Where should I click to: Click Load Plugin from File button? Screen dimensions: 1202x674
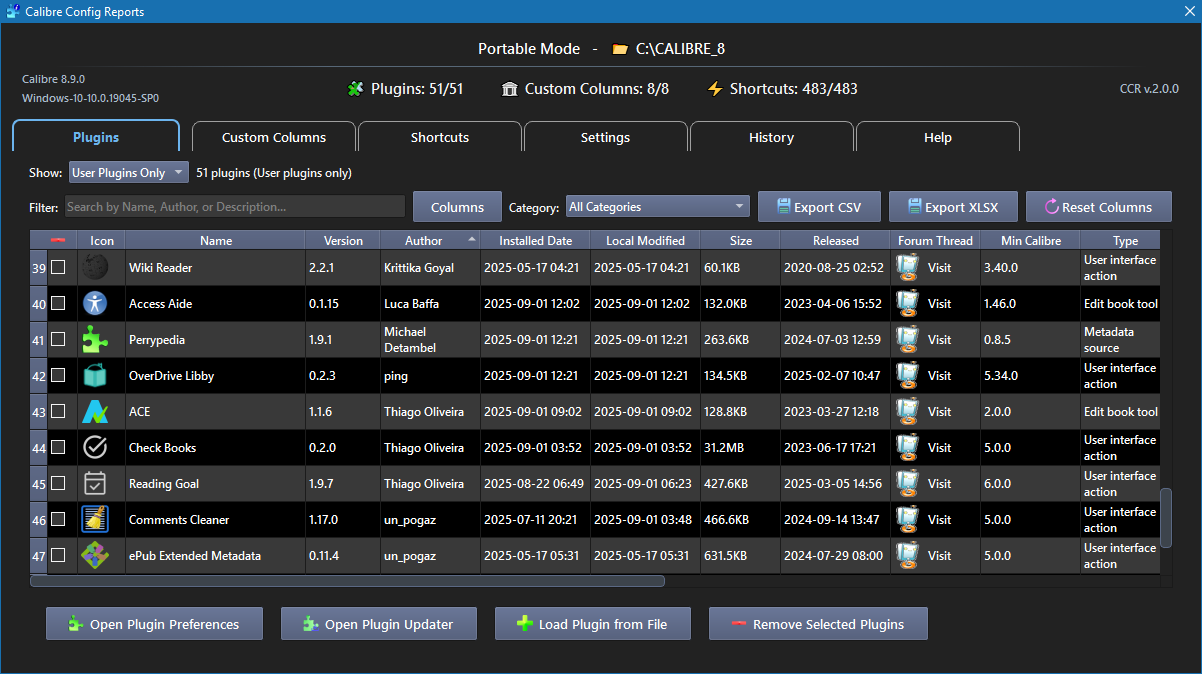coord(592,624)
